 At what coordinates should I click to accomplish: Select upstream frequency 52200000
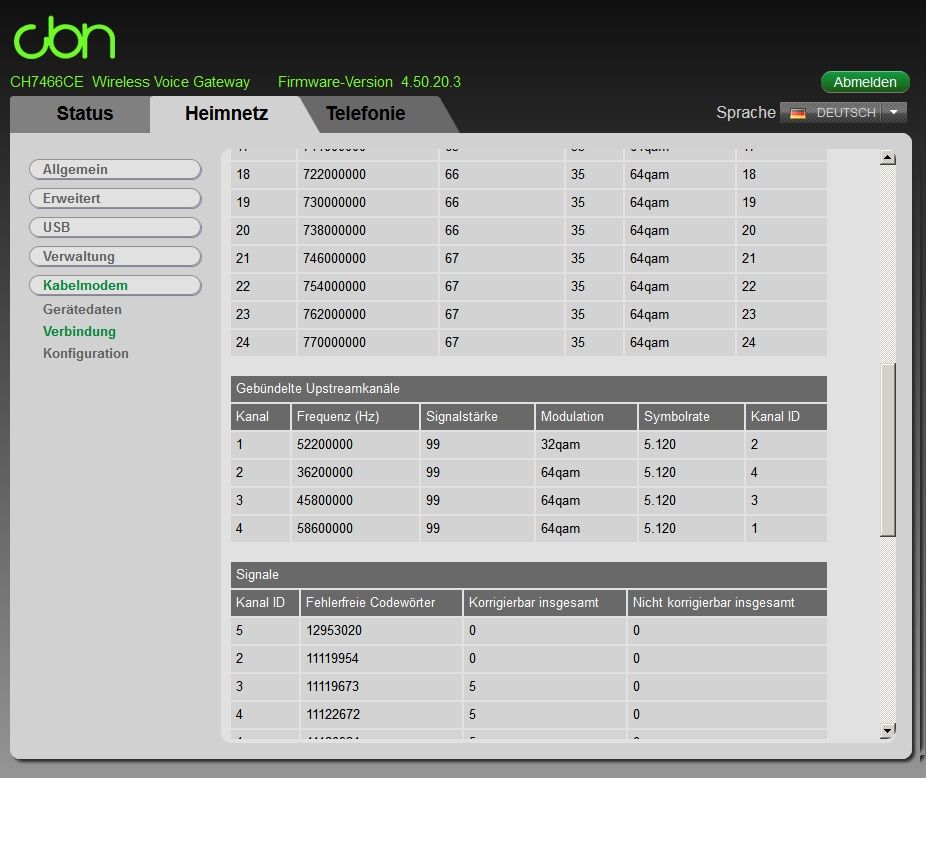coord(355,445)
